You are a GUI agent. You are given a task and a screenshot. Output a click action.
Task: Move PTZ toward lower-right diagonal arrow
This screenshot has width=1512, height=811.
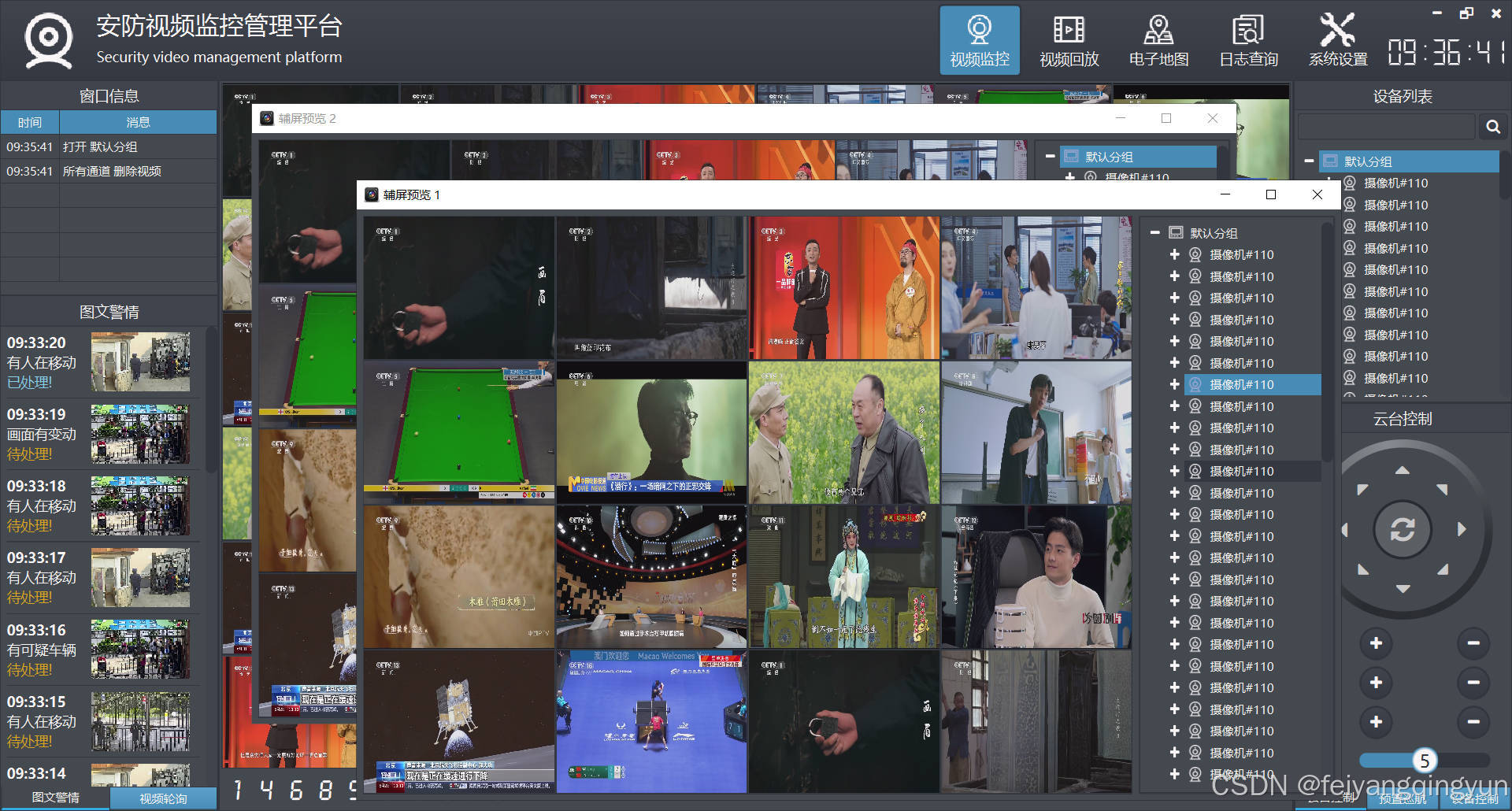tap(1442, 568)
